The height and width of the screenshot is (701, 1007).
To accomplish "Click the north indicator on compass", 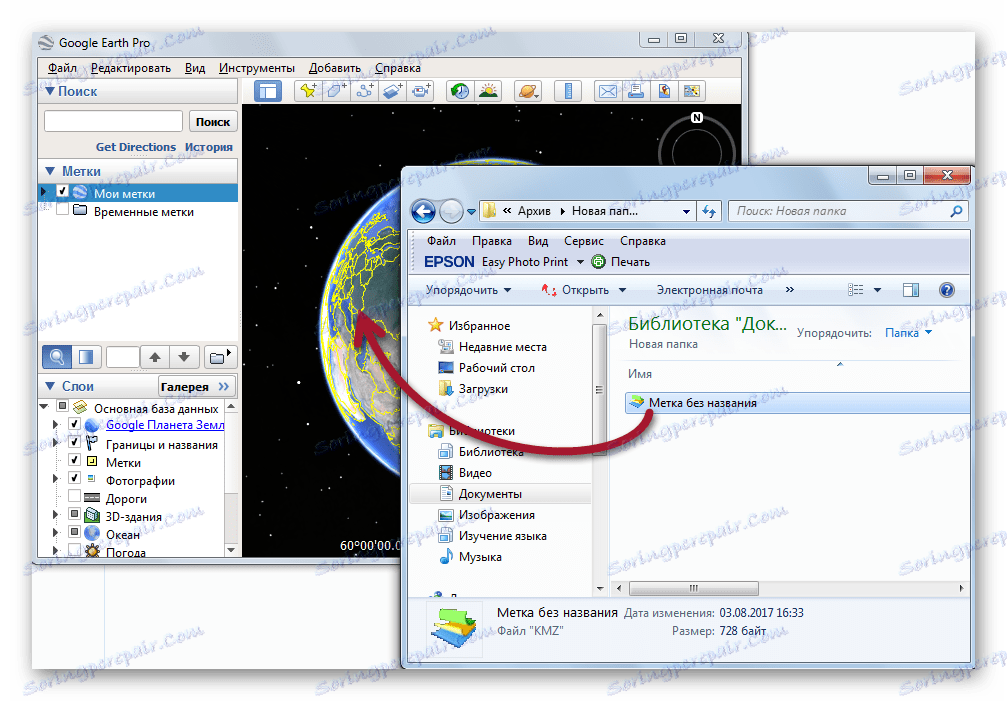I will click(697, 117).
